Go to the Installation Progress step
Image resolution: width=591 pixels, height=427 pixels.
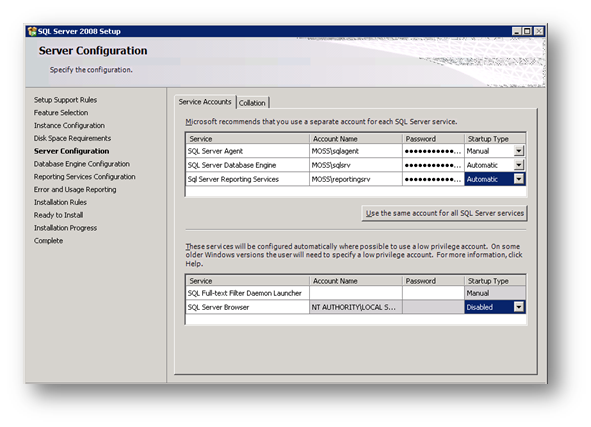click(65, 228)
